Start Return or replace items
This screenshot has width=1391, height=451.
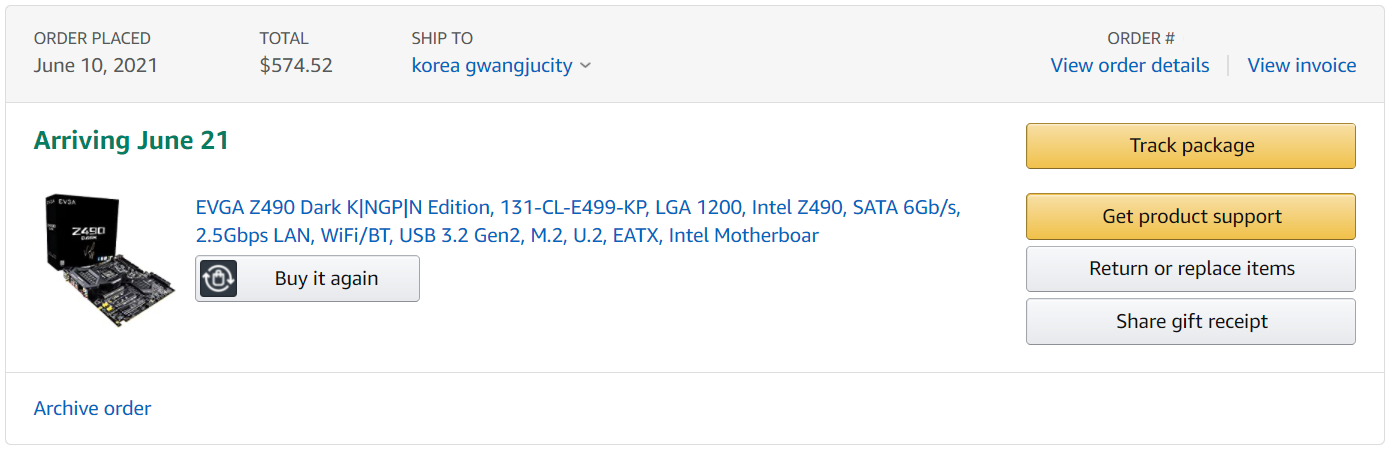click(1190, 269)
